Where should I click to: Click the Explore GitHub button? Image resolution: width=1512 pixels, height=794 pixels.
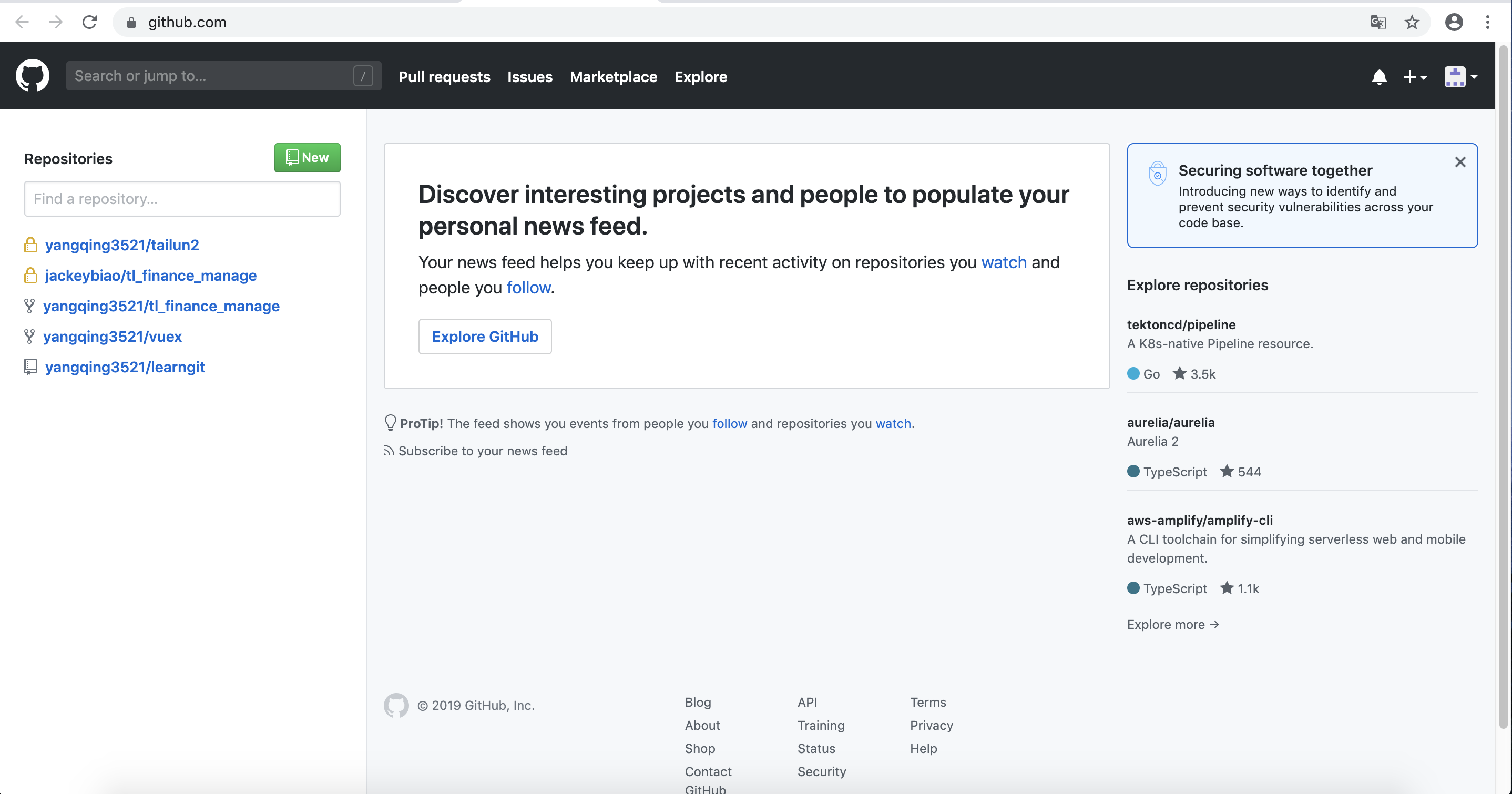click(x=485, y=336)
